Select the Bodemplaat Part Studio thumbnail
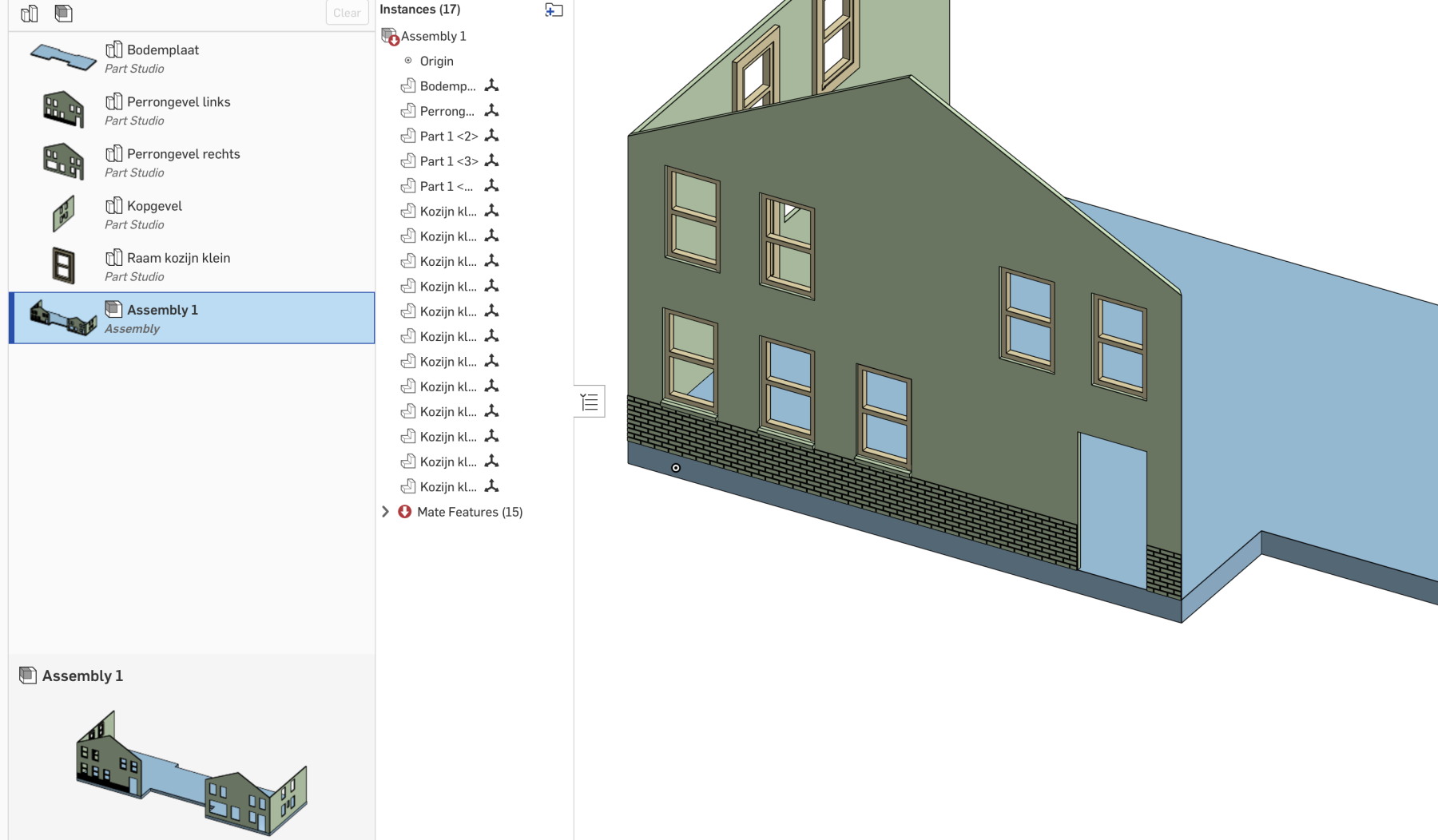1438x840 pixels. click(63, 57)
